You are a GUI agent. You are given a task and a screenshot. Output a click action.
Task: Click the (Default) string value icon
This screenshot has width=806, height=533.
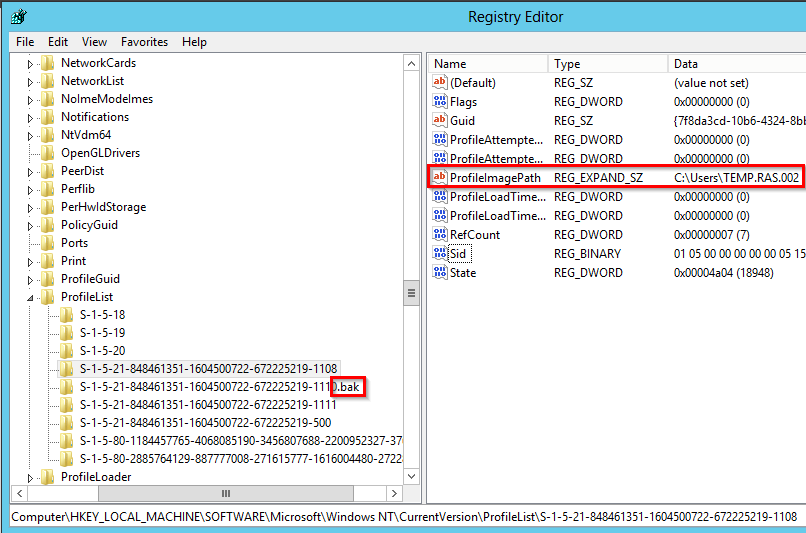[440, 83]
